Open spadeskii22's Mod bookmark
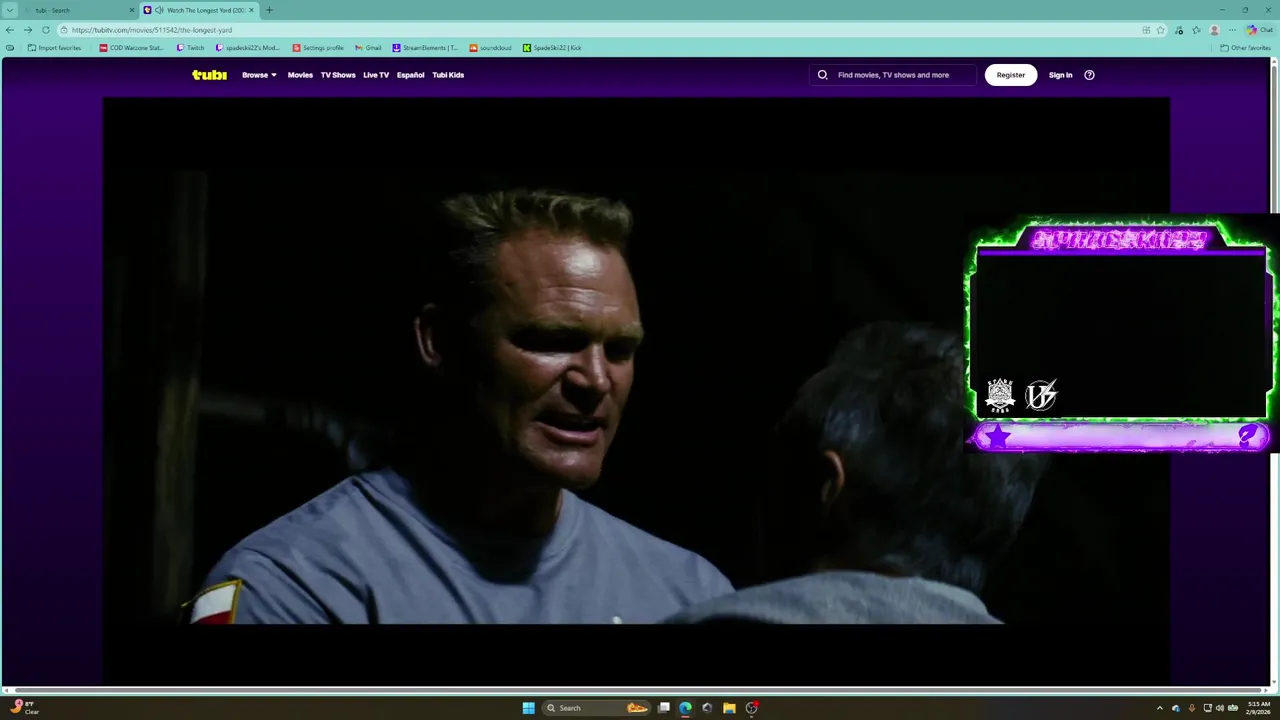This screenshot has width=1280, height=720. coord(248,48)
